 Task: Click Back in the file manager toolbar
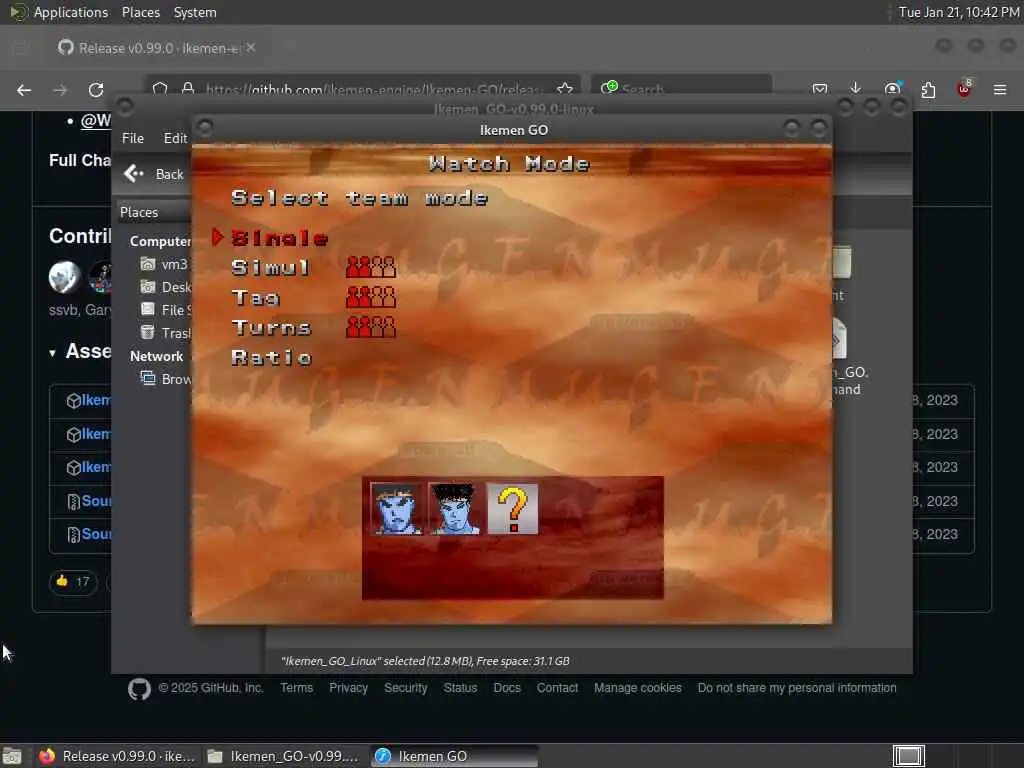(x=154, y=174)
